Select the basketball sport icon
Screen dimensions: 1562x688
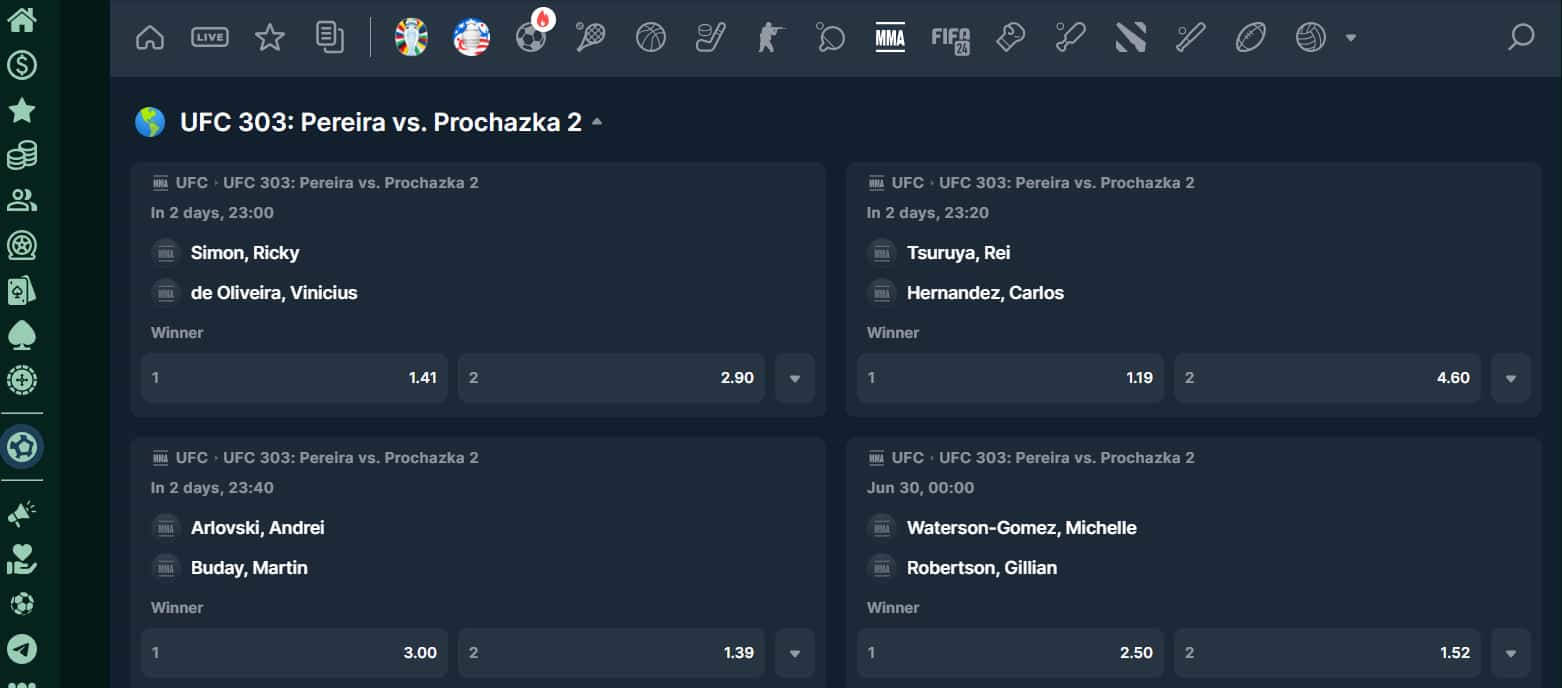click(x=651, y=38)
